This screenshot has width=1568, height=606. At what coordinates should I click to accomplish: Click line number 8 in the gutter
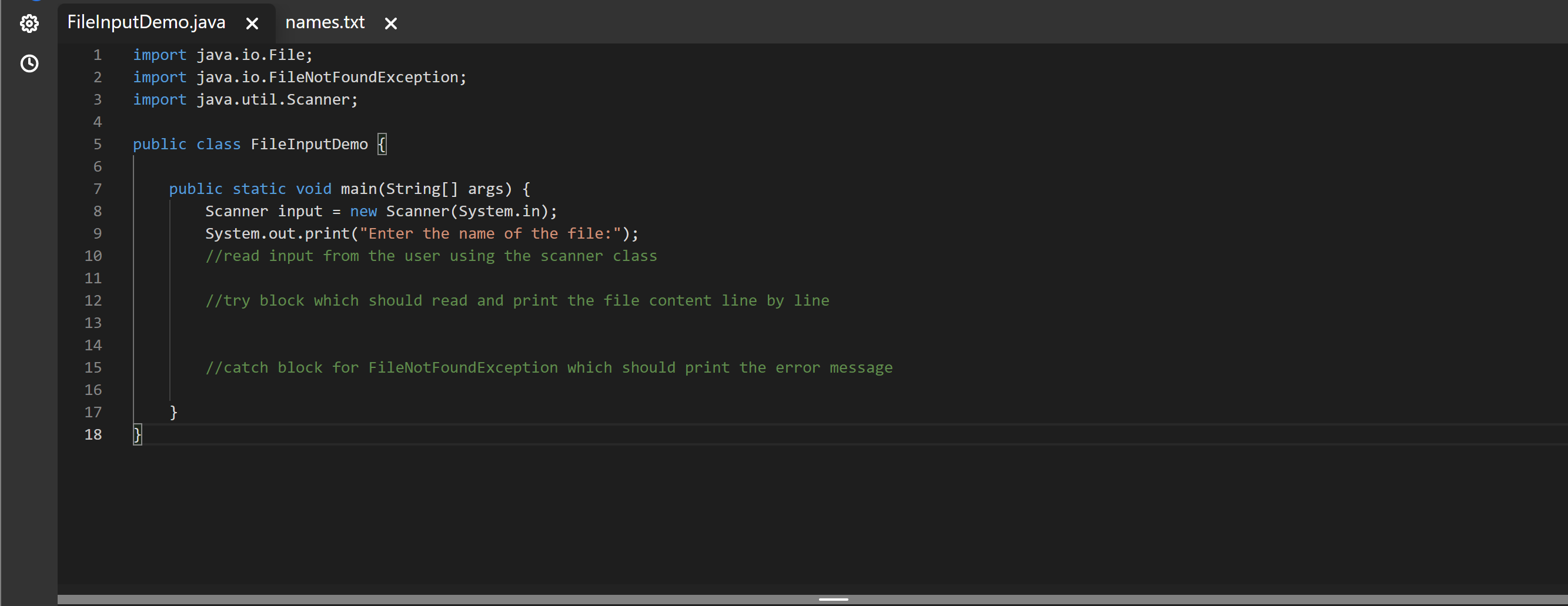(x=98, y=211)
